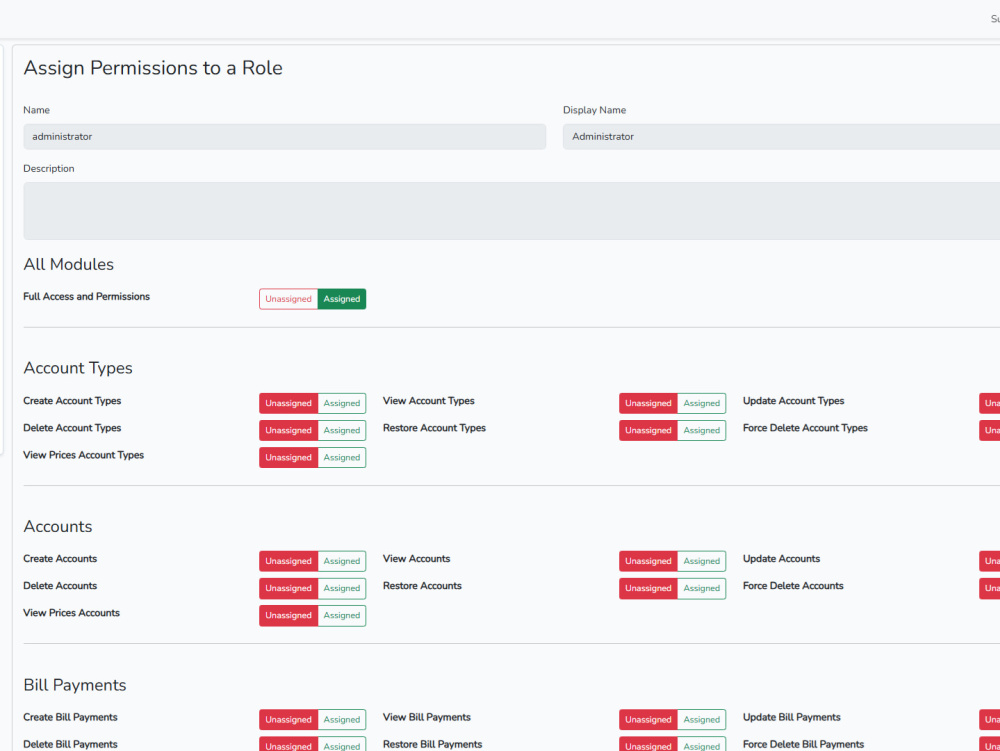Select Assigned for Full Access and Permissions
The image size is (1000, 751).
click(x=342, y=299)
